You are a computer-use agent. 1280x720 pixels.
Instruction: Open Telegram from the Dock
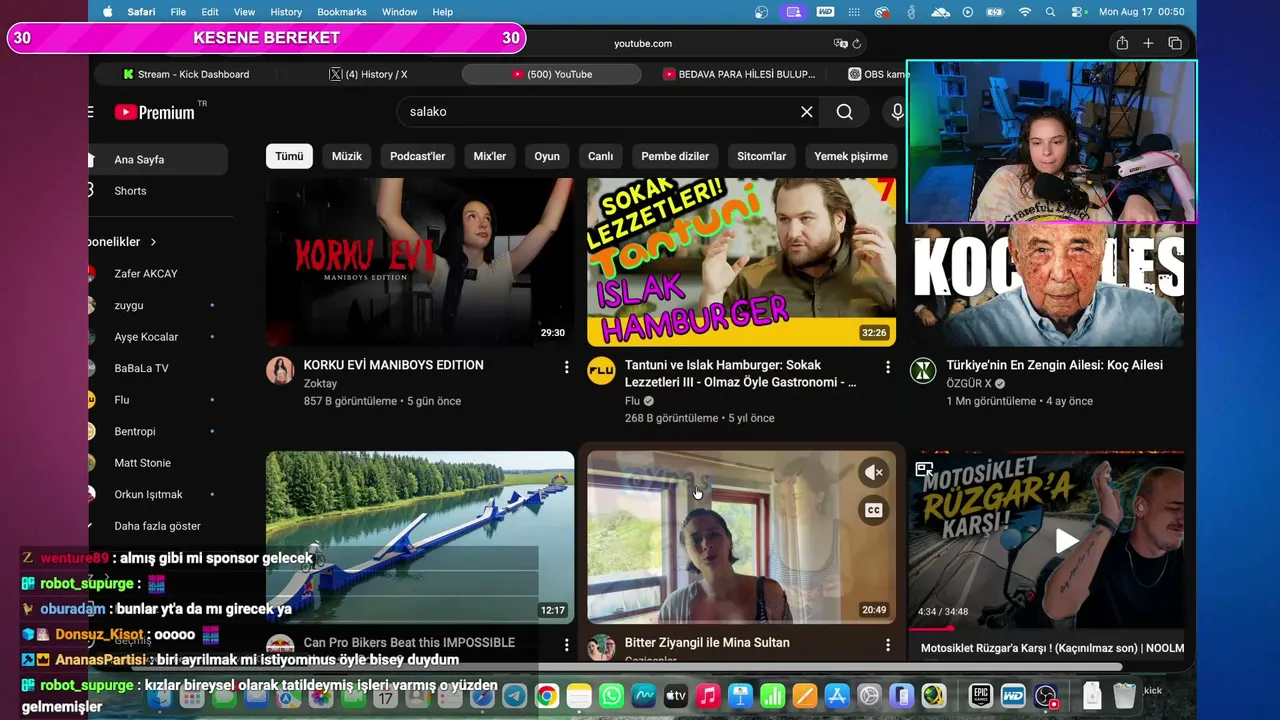(x=514, y=696)
